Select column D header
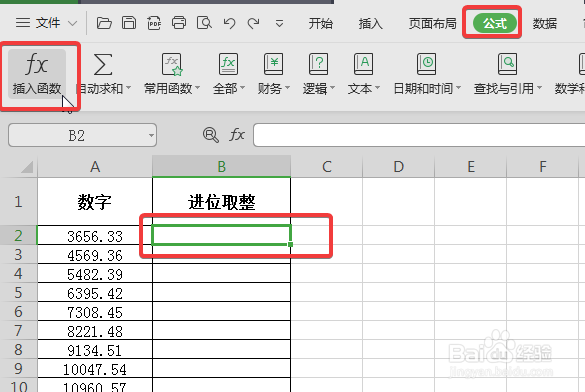The height and width of the screenshot is (392, 585). [x=398, y=166]
